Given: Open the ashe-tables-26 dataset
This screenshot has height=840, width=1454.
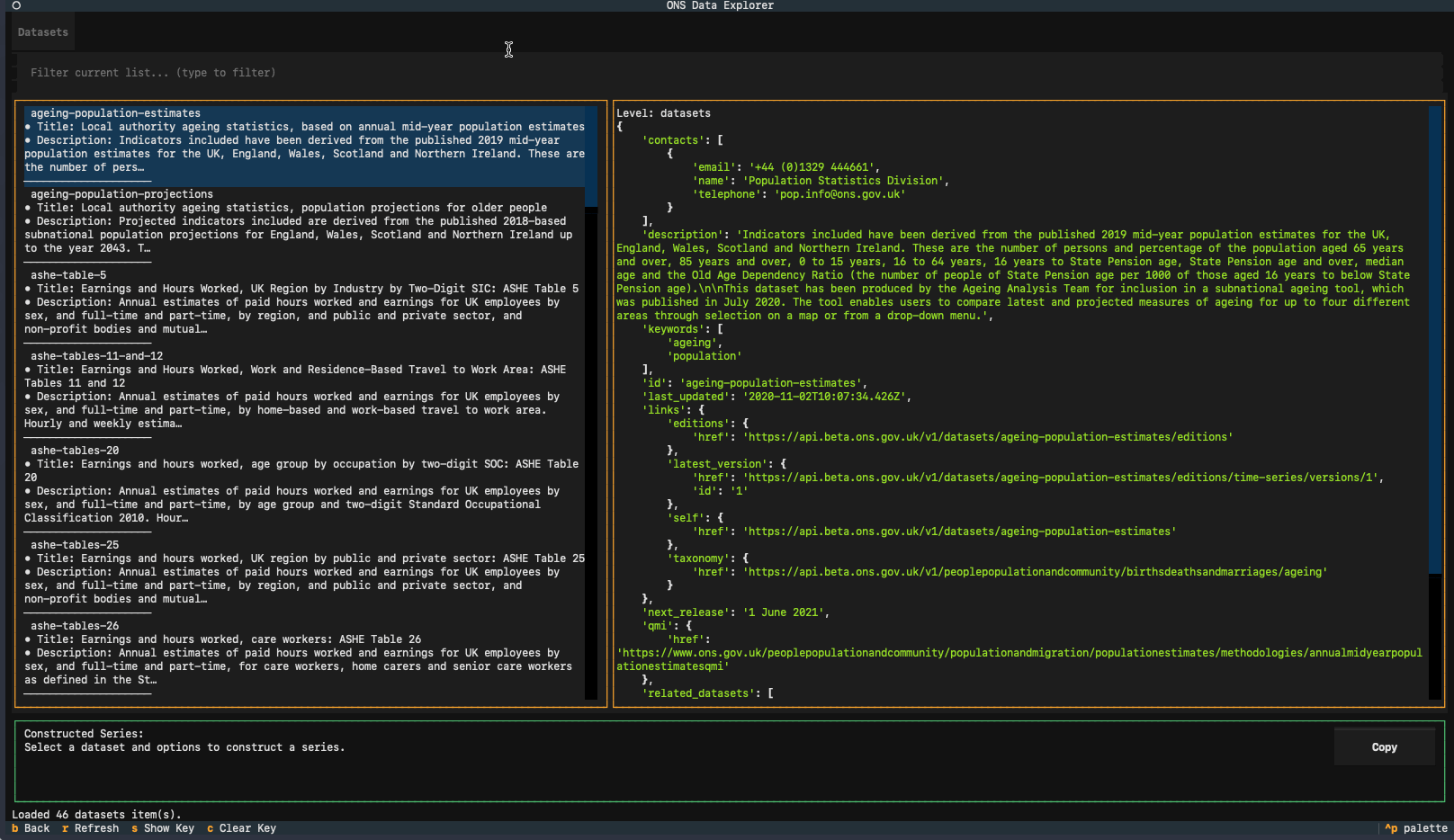Looking at the screenshot, I should [305, 659].
